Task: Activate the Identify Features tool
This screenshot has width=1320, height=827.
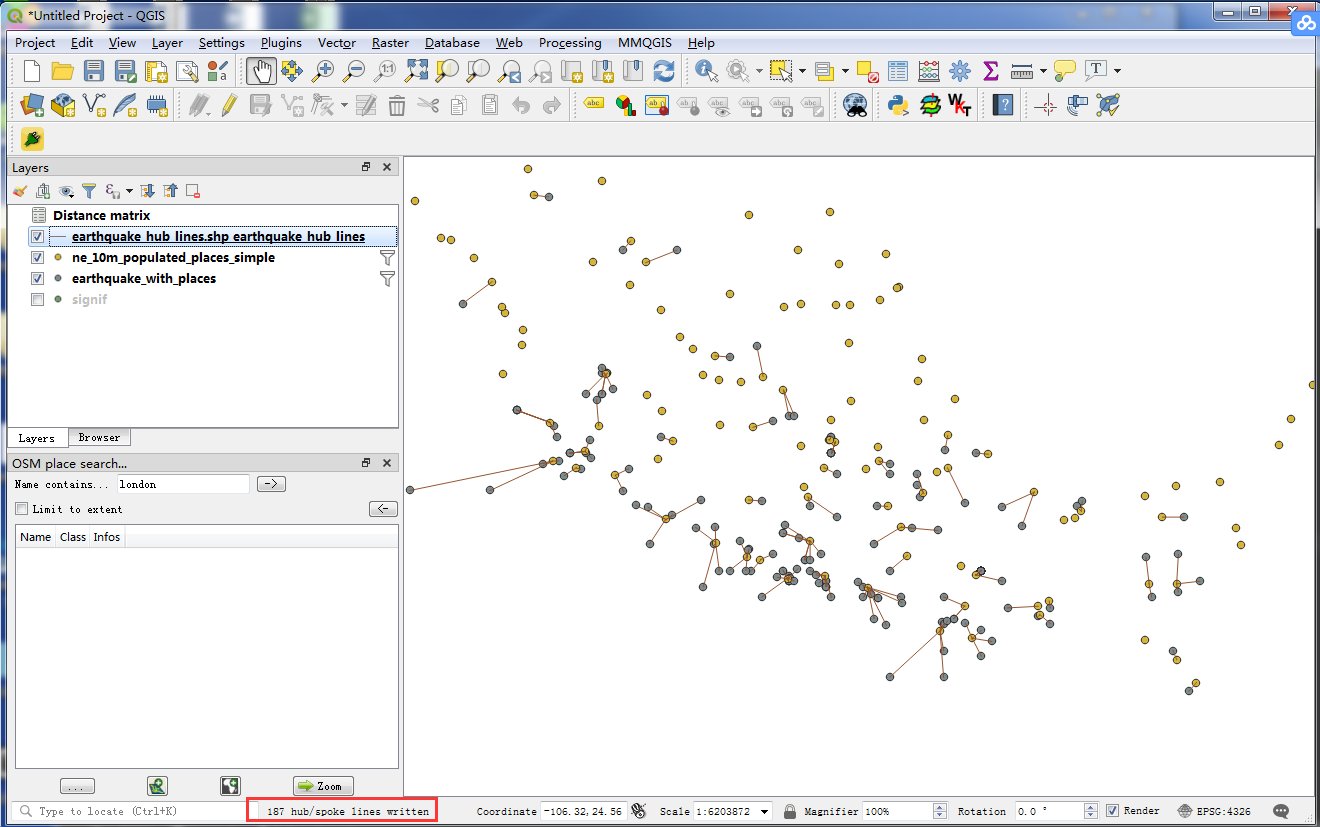Action: 707,71
